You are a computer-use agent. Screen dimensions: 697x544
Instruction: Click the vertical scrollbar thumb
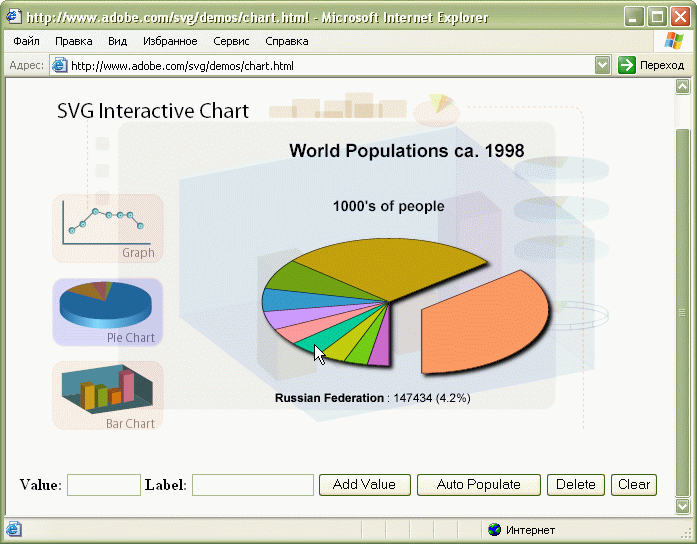[682, 312]
